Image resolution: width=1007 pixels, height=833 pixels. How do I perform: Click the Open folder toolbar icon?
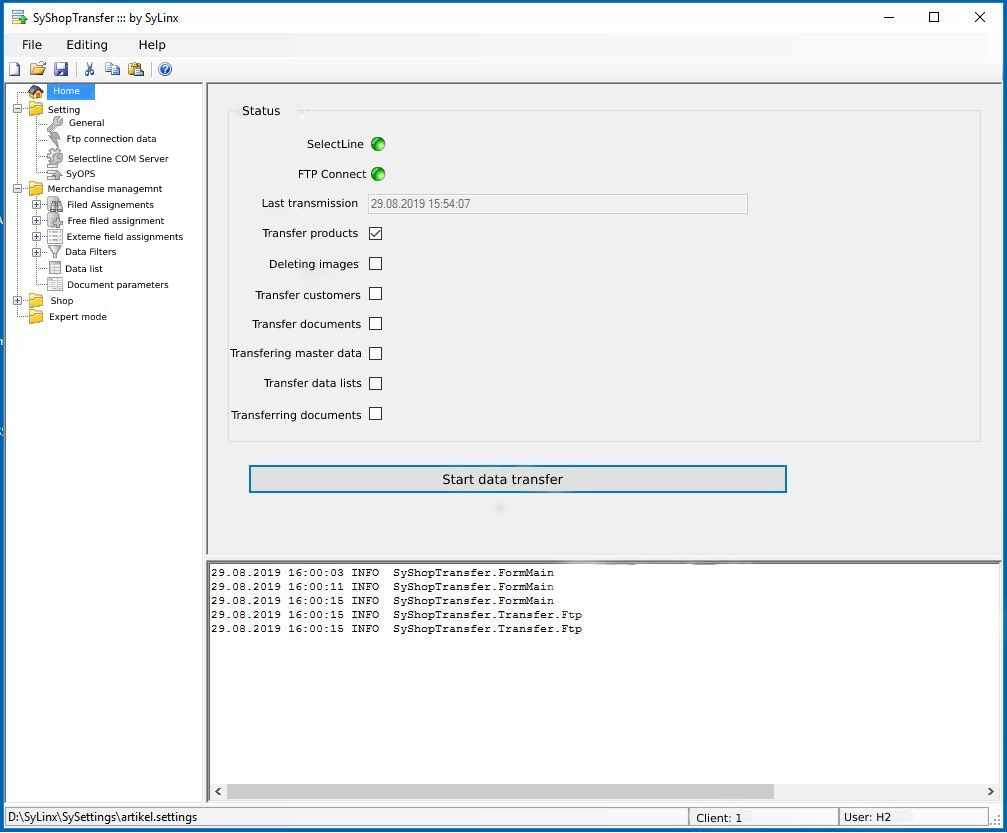[38, 69]
